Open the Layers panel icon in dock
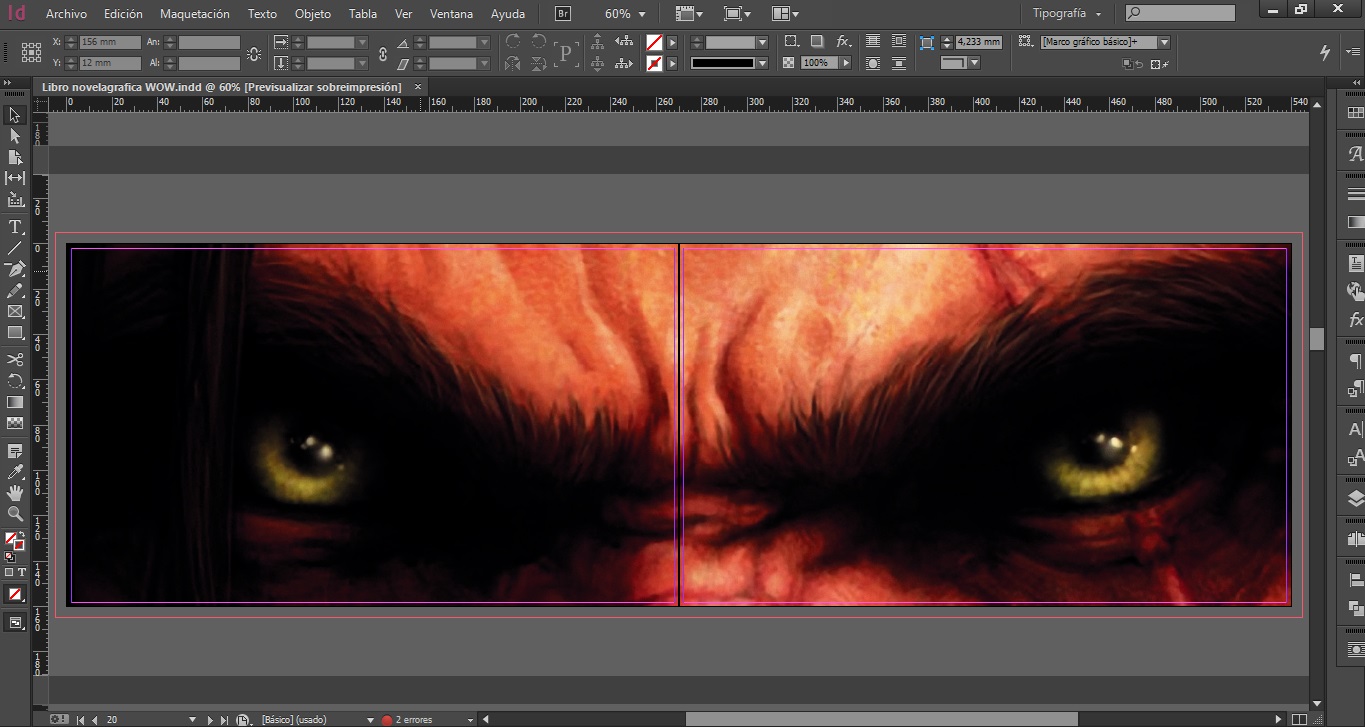Image resolution: width=1365 pixels, height=727 pixels. [1355, 498]
